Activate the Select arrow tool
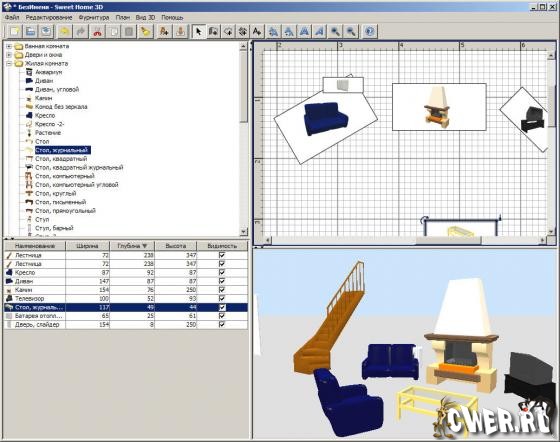This screenshot has width=560, height=442. coord(198,32)
